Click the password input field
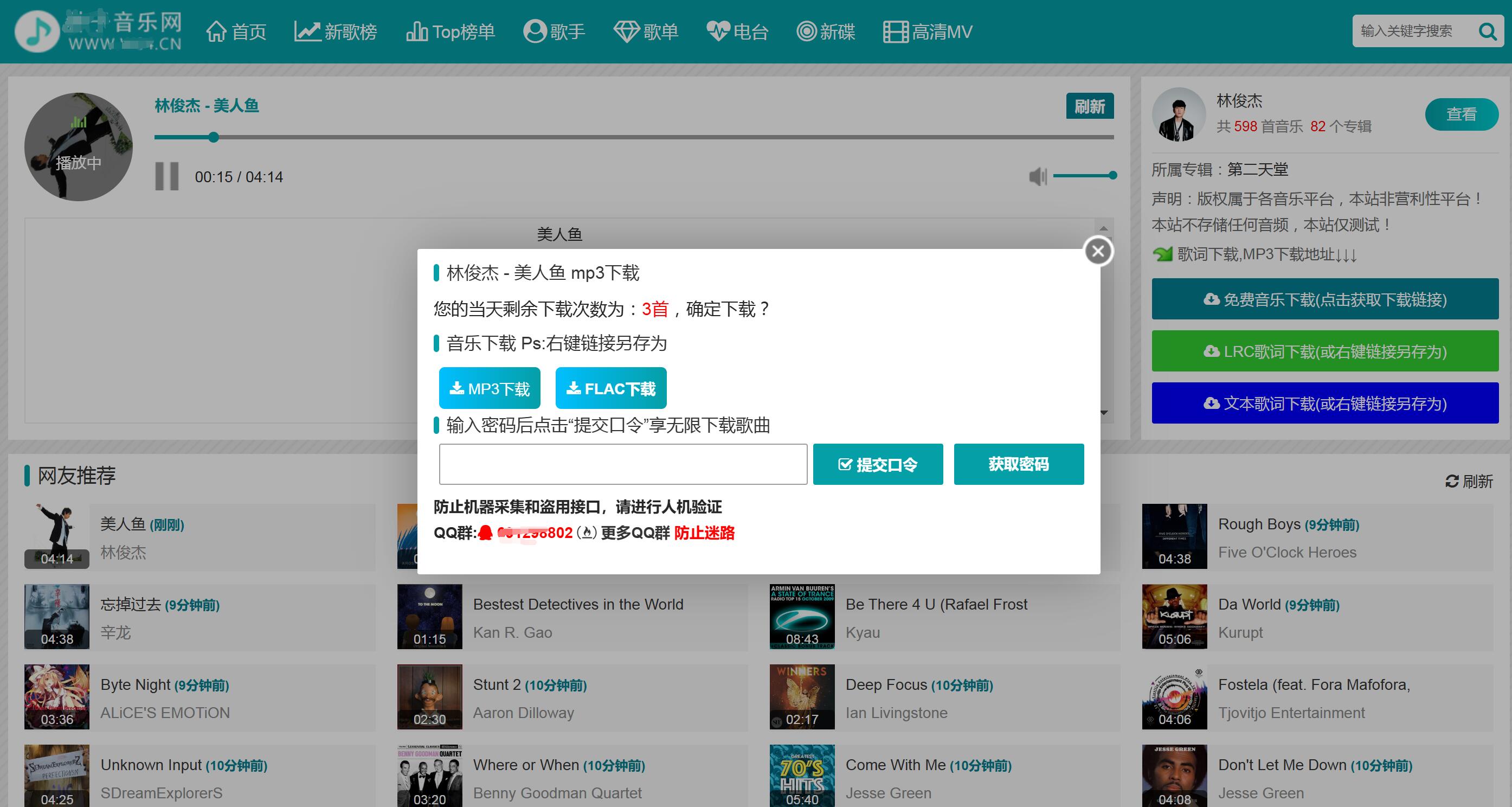Viewport: 1512px width, 807px height. coord(623,464)
